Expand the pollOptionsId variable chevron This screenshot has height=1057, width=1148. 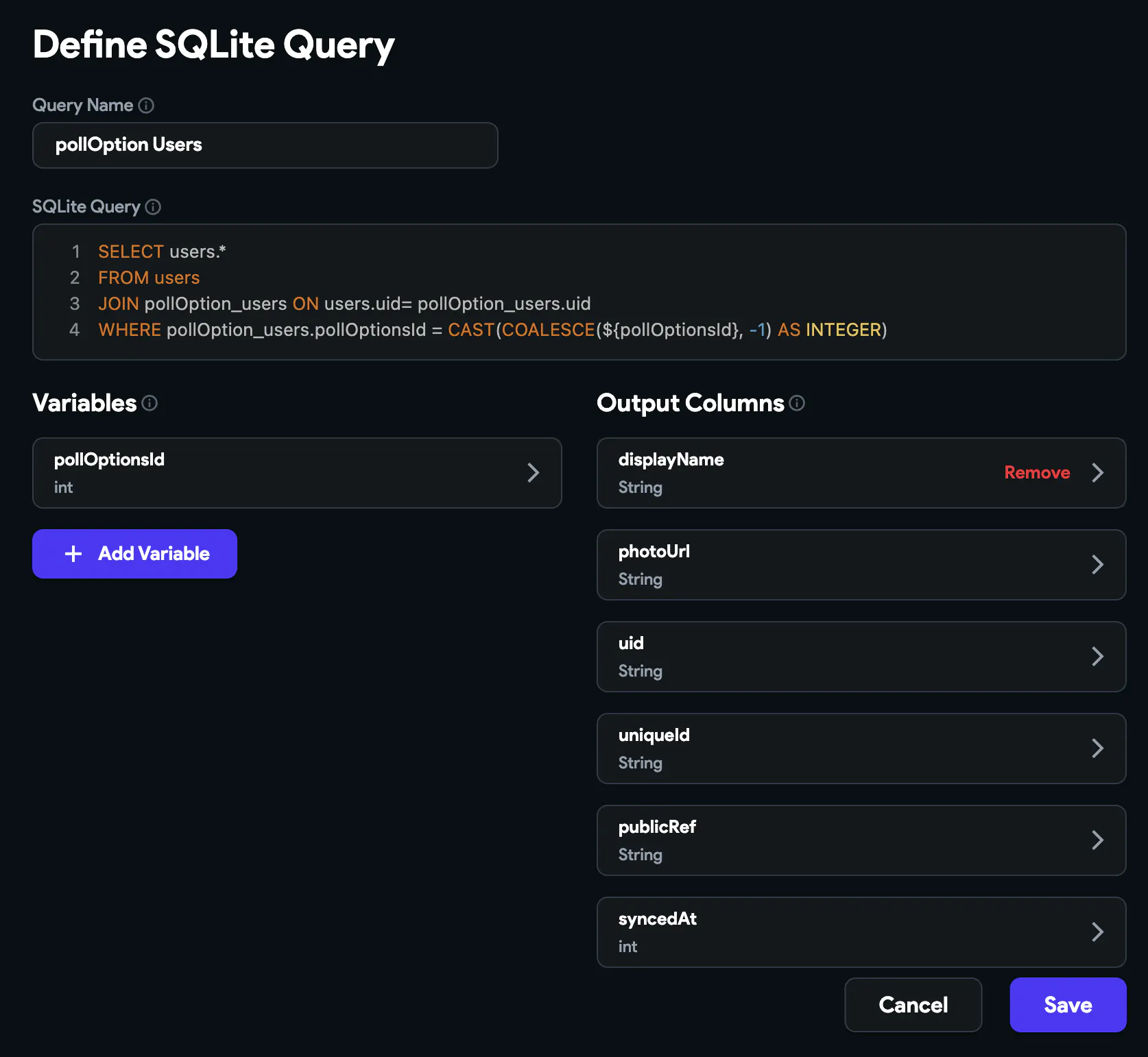click(x=533, y=473)
